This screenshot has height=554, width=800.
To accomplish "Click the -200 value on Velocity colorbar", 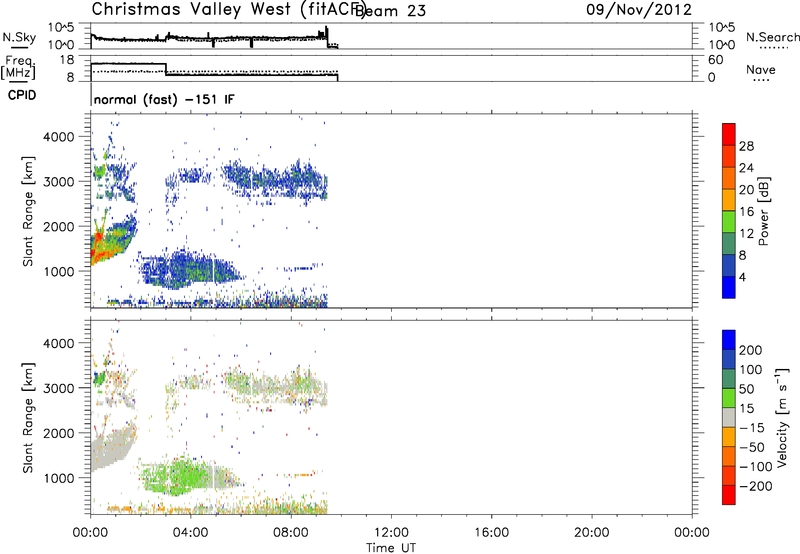I will pyautogui.click(x=756, y=486).
